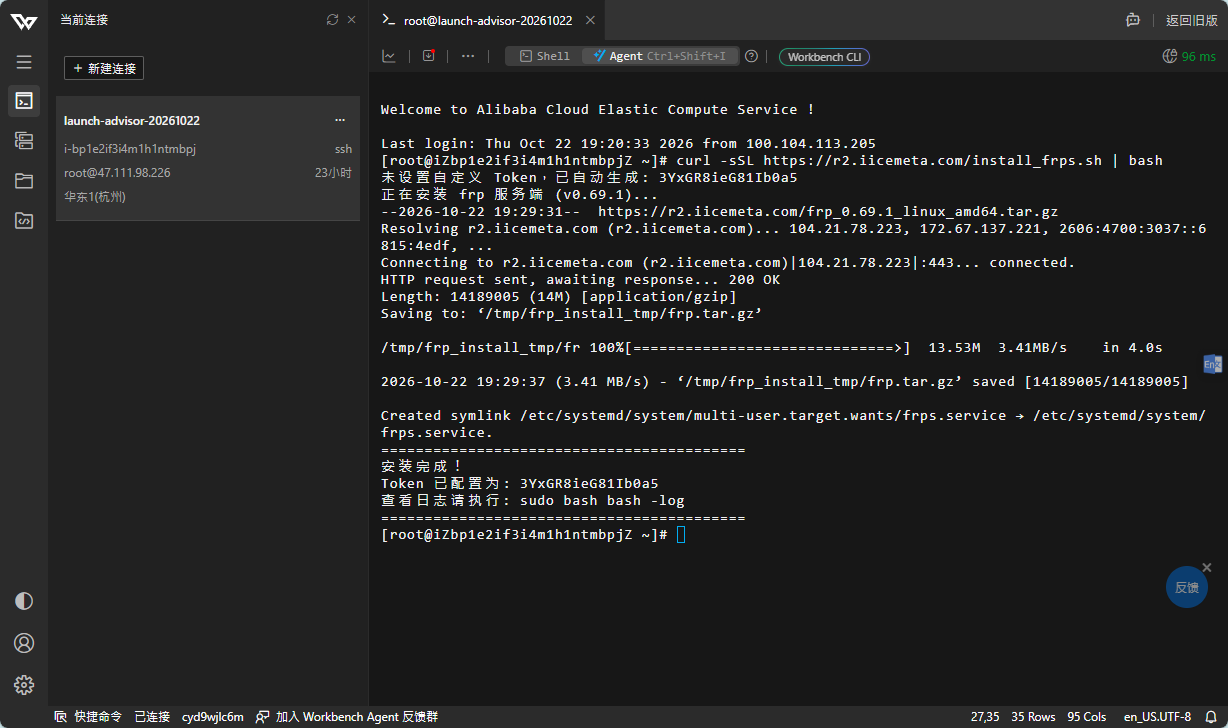This screenshot has width=1228, height=728.
Task: Open the code snippets sidebar icon
Action: point(24,221)
